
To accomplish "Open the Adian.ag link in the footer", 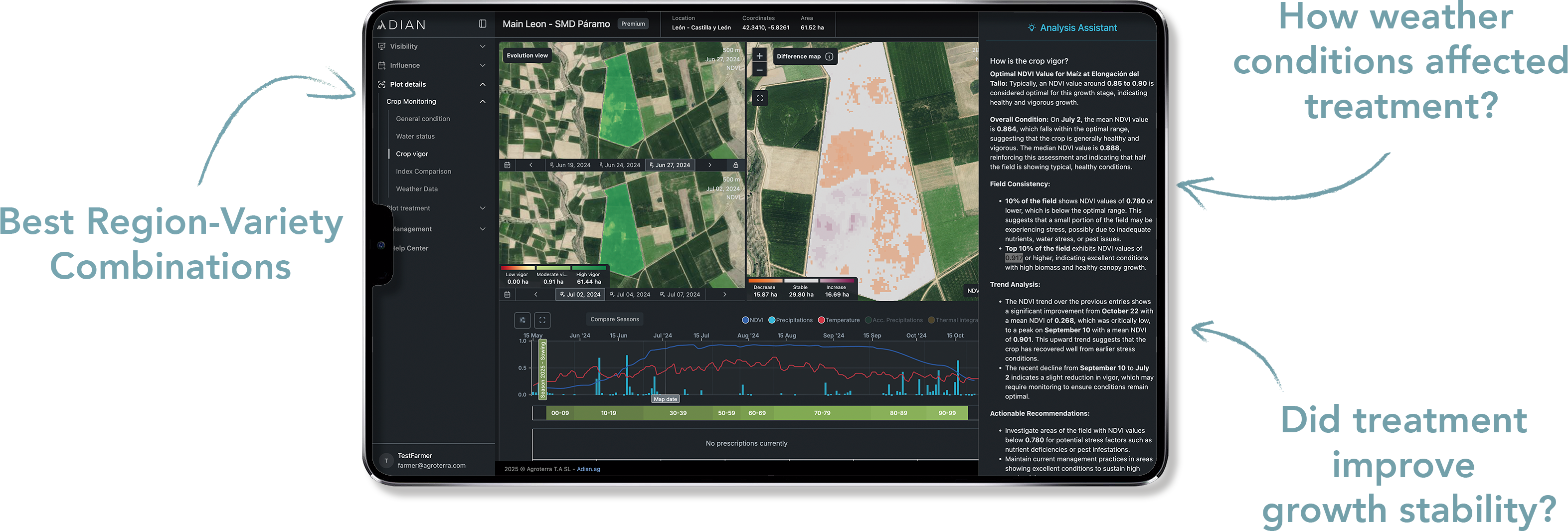I will click(x=589, y=469).
